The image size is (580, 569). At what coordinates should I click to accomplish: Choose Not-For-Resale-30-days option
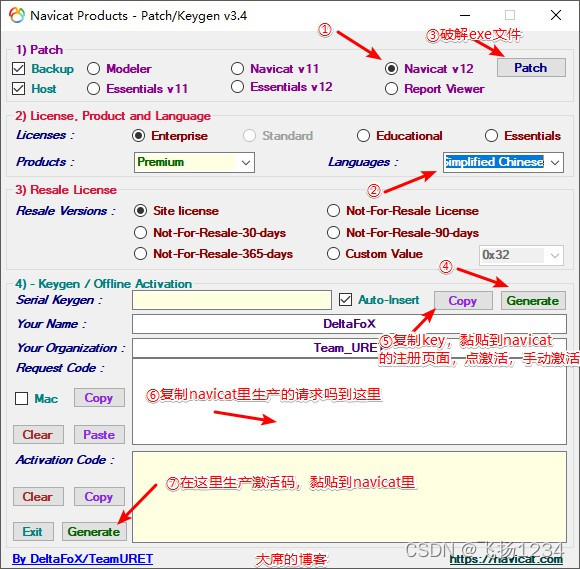(141, 233)
